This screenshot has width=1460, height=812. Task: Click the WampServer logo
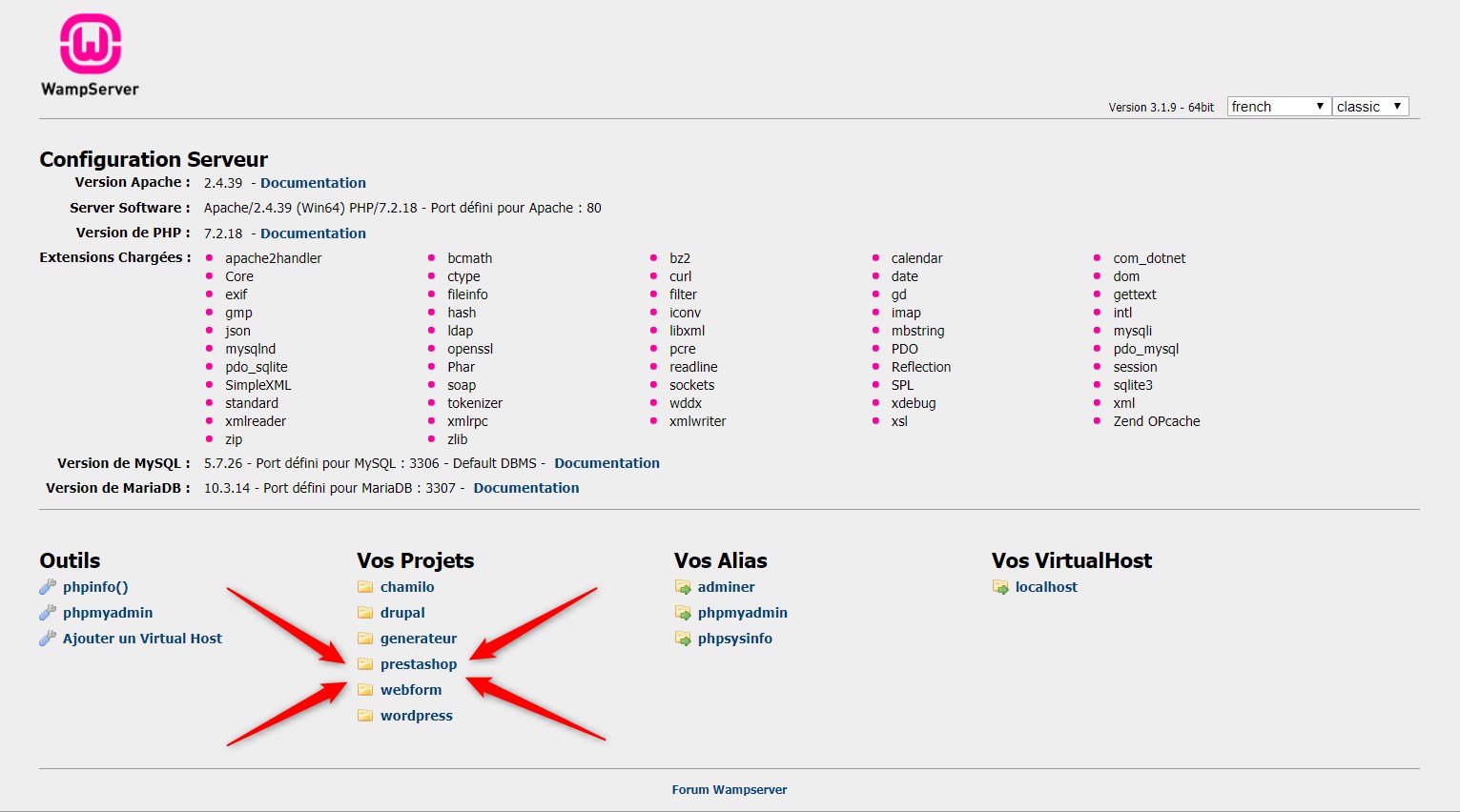90,55
